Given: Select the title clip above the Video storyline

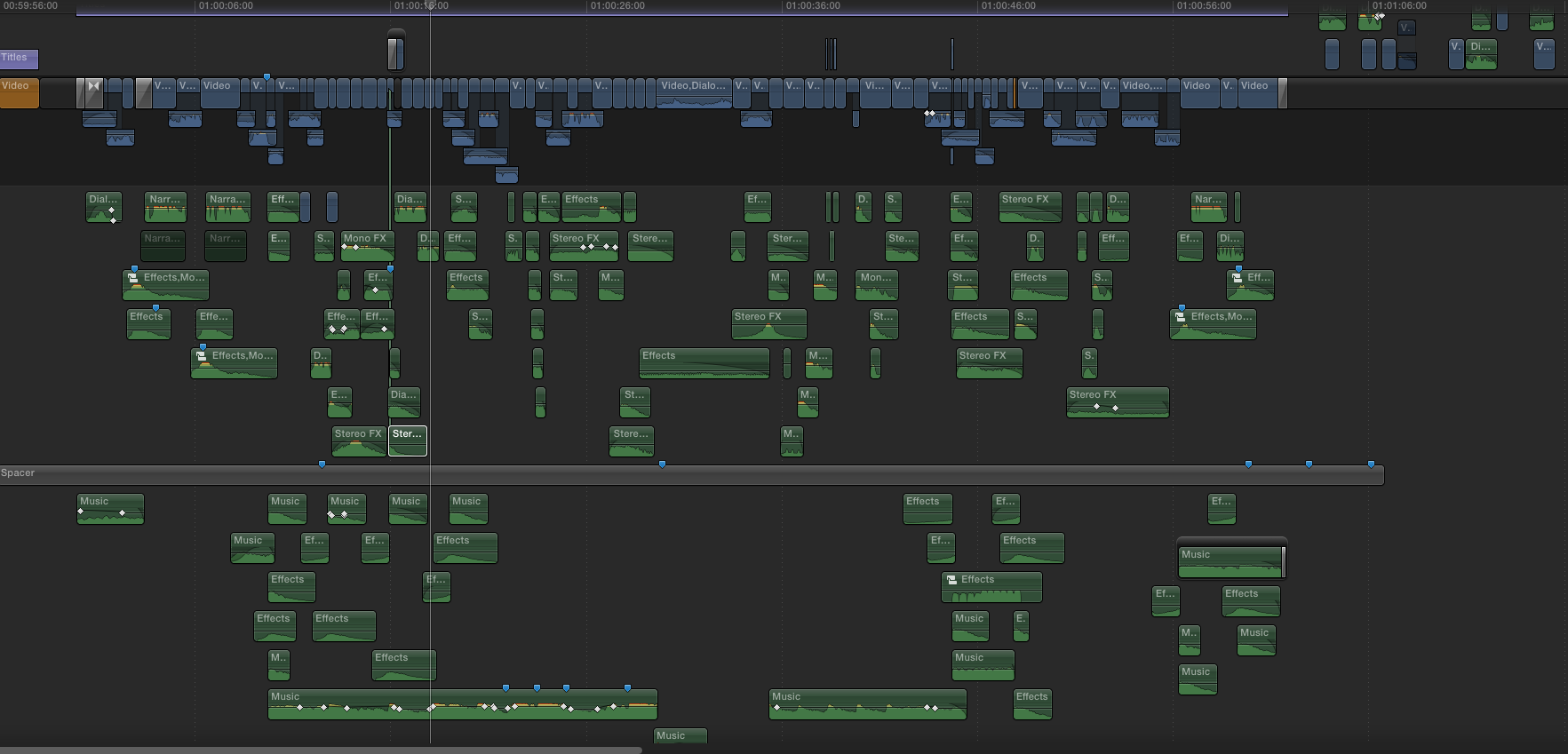Looking at the screenshot, I should pyautogui.click(x=395, y=51).
